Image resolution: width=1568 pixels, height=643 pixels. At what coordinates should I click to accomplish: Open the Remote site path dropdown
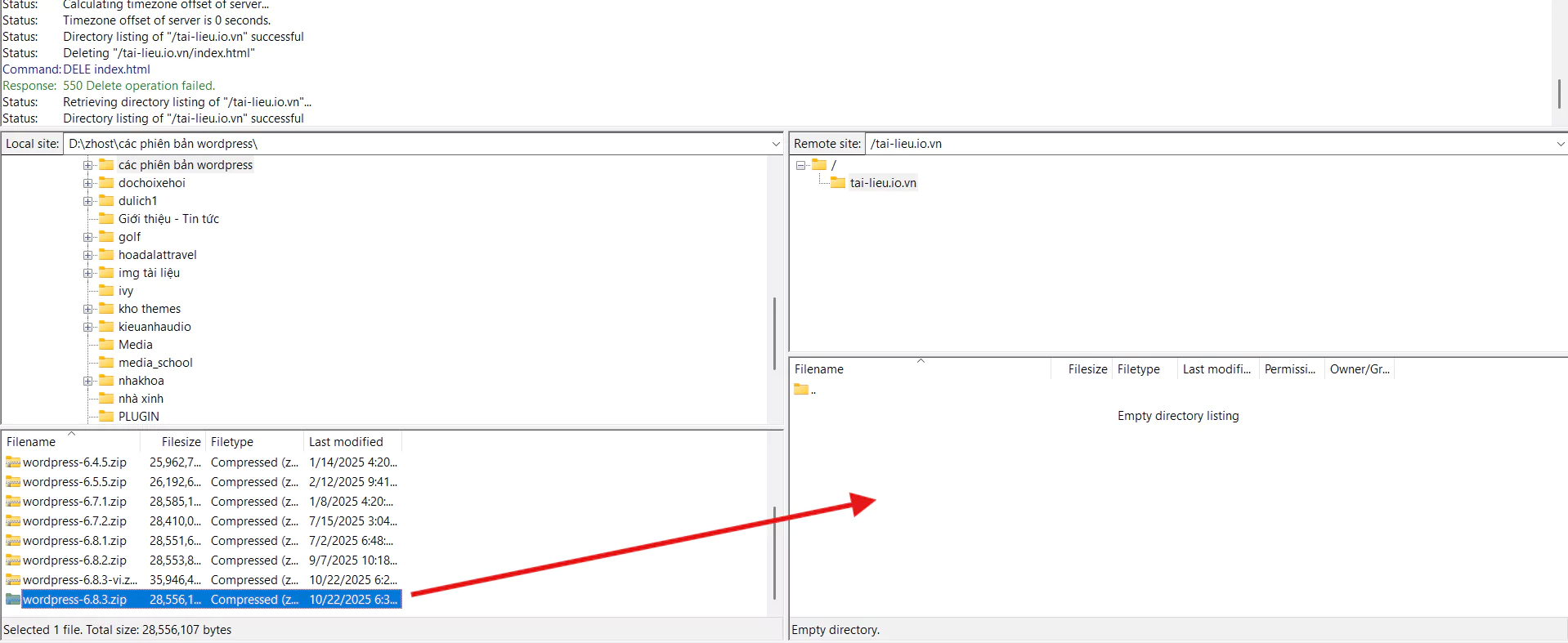pyautogui.click(x=1560, y=144)
